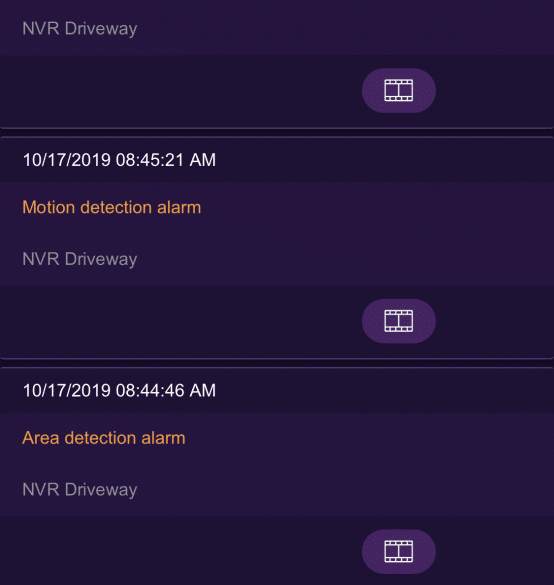This screenshot has height=585, width=554.
Task: Select the 10/17/2019 08:44:46 AM timestamp header
Action: pos(119,391)
